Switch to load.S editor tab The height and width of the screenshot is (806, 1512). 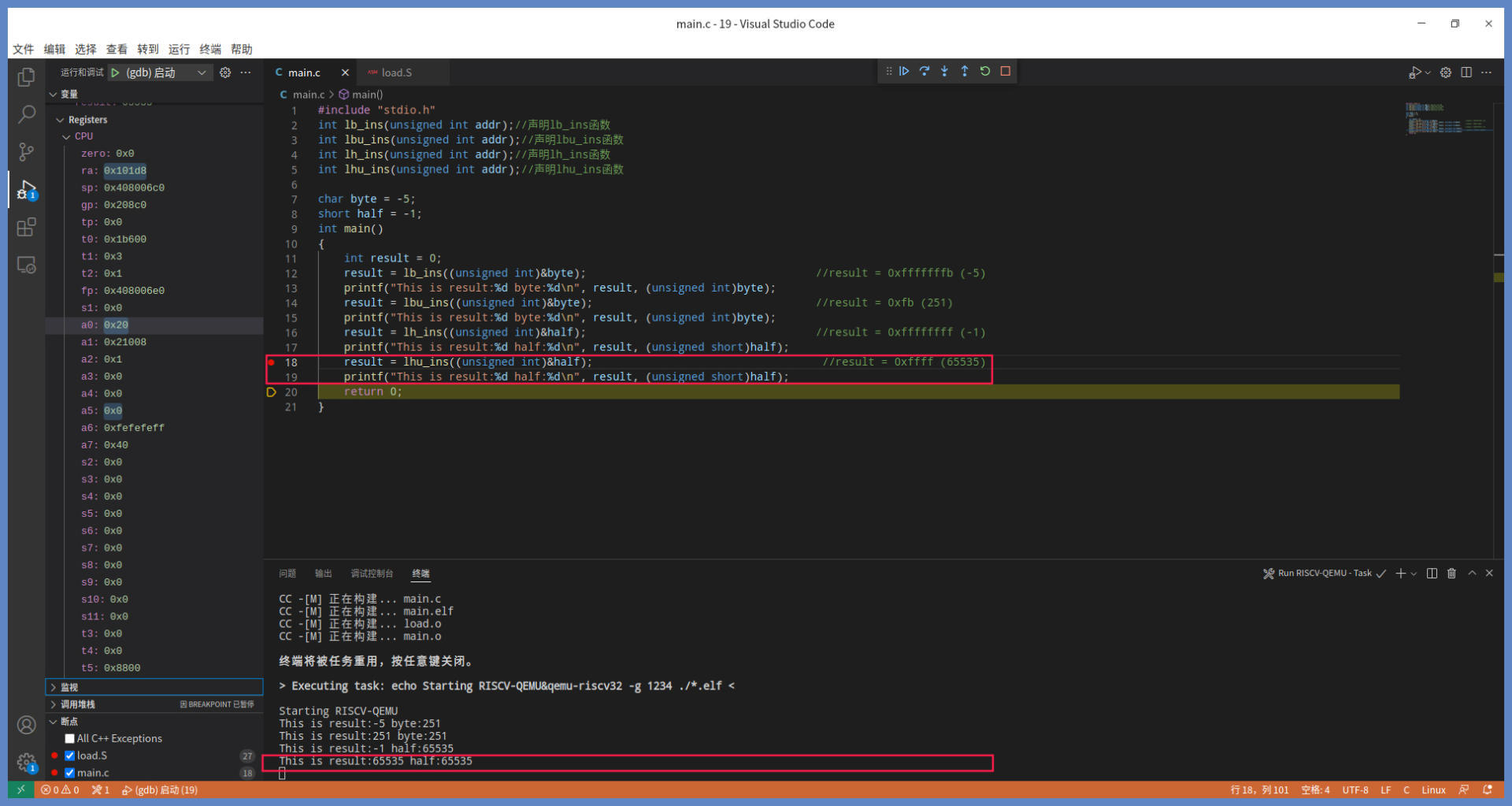click(396, 73)
